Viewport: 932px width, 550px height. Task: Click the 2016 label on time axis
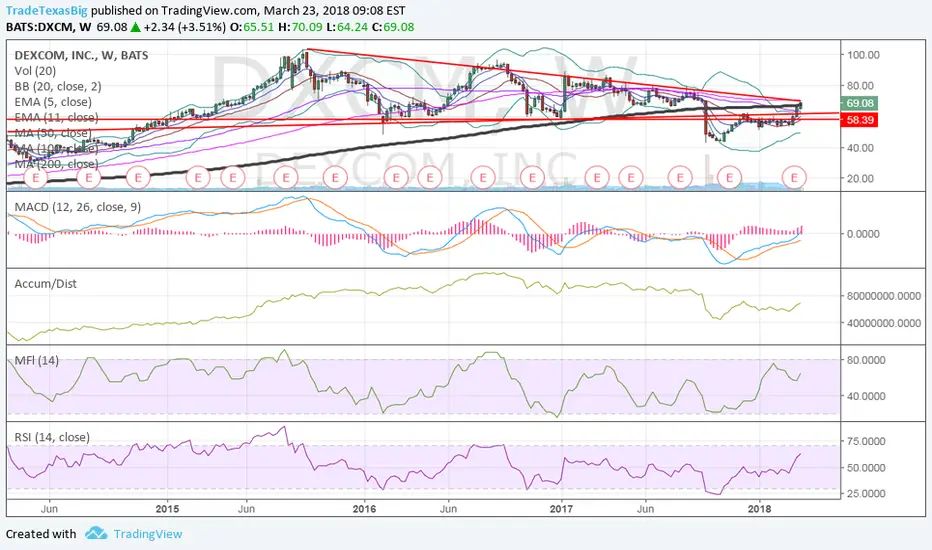[x=364, y=509]
